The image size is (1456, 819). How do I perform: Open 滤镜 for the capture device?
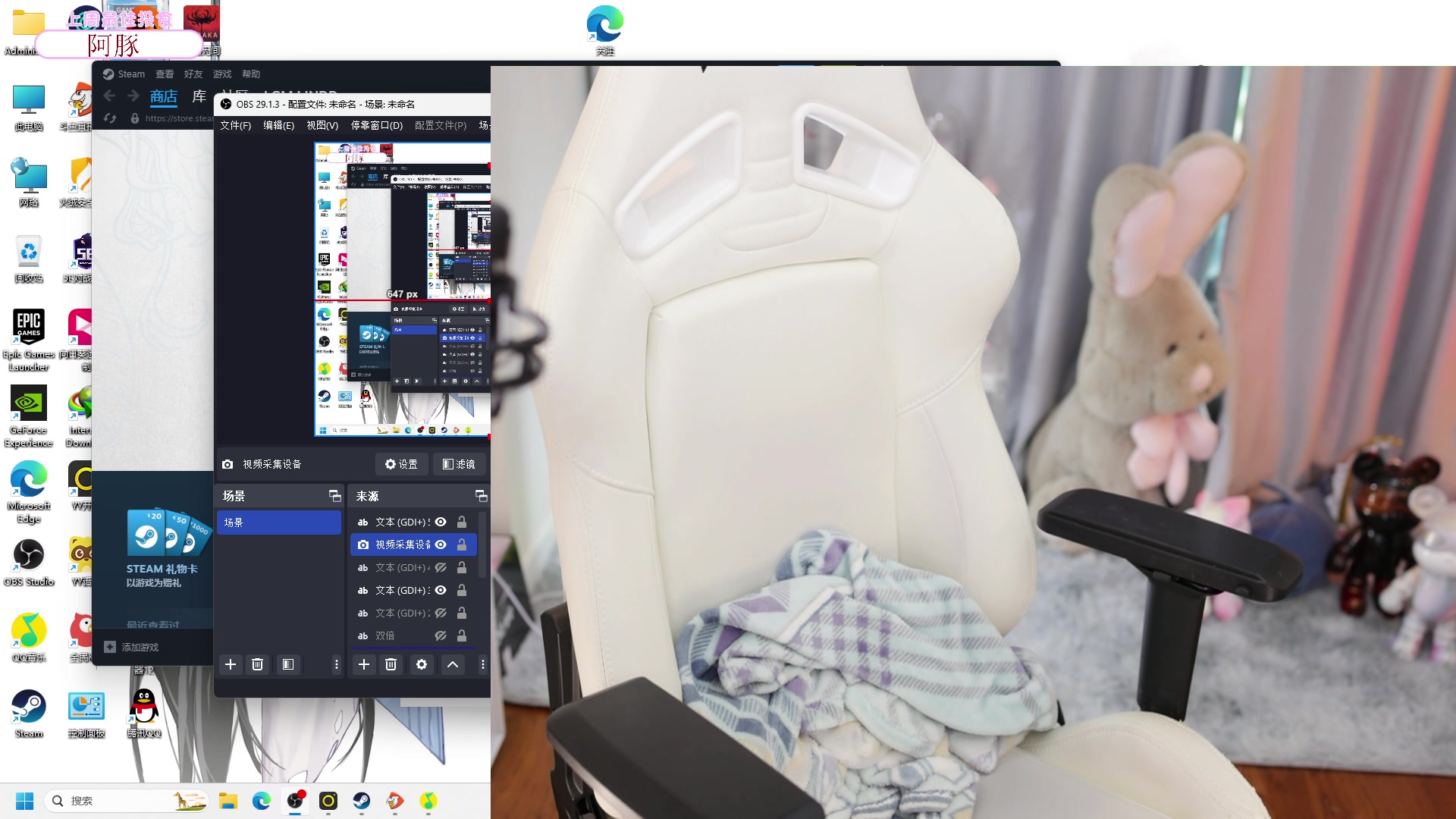tap(459, 464)
